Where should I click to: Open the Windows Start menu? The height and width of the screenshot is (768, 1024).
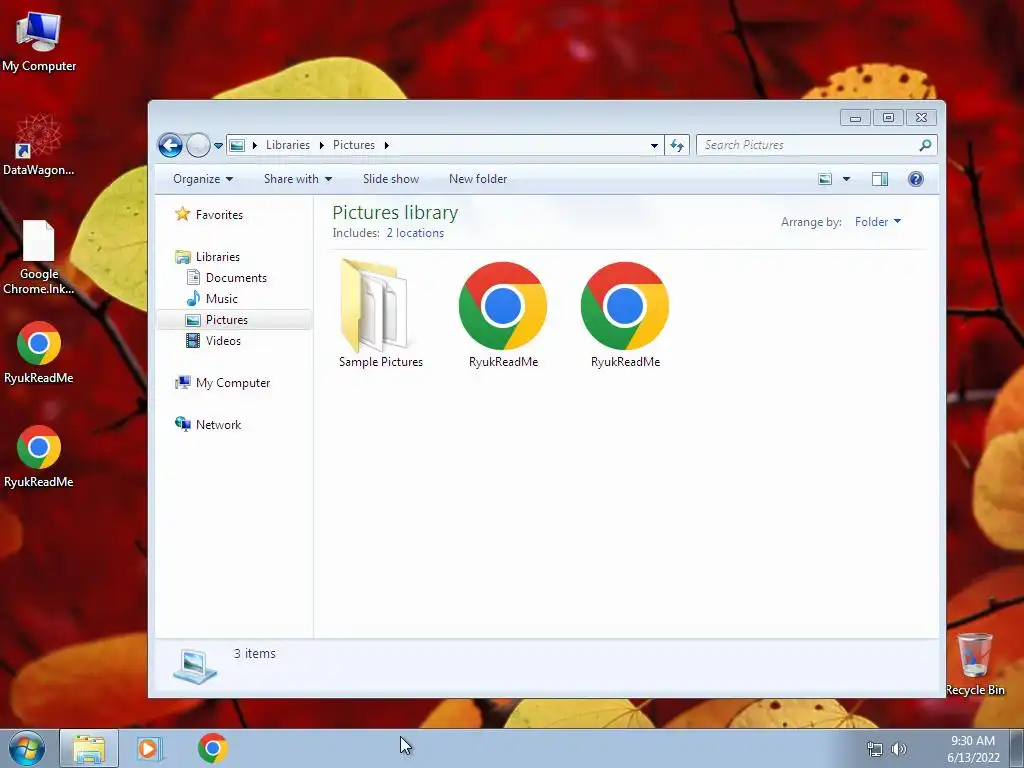pyautogui.click(x=26, y=748)
